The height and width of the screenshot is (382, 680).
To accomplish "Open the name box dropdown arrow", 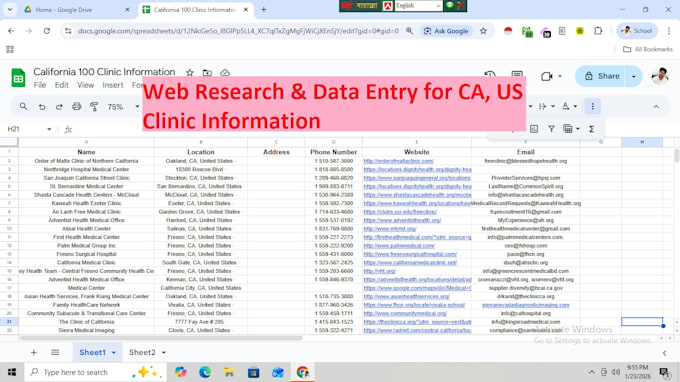I will tap(49, 129).
